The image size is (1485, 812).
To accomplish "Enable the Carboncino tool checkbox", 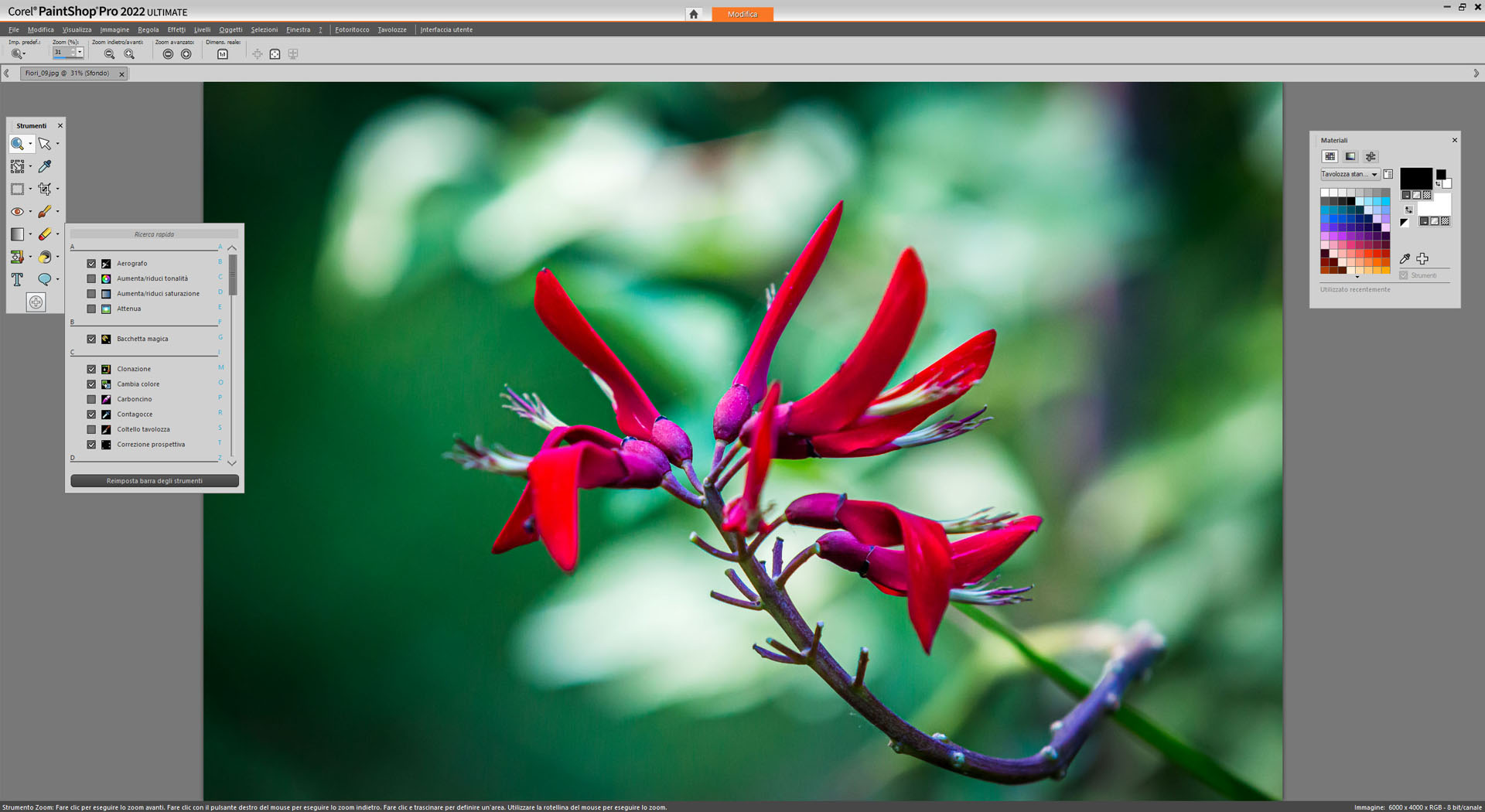I will click(x=91, y=399).
